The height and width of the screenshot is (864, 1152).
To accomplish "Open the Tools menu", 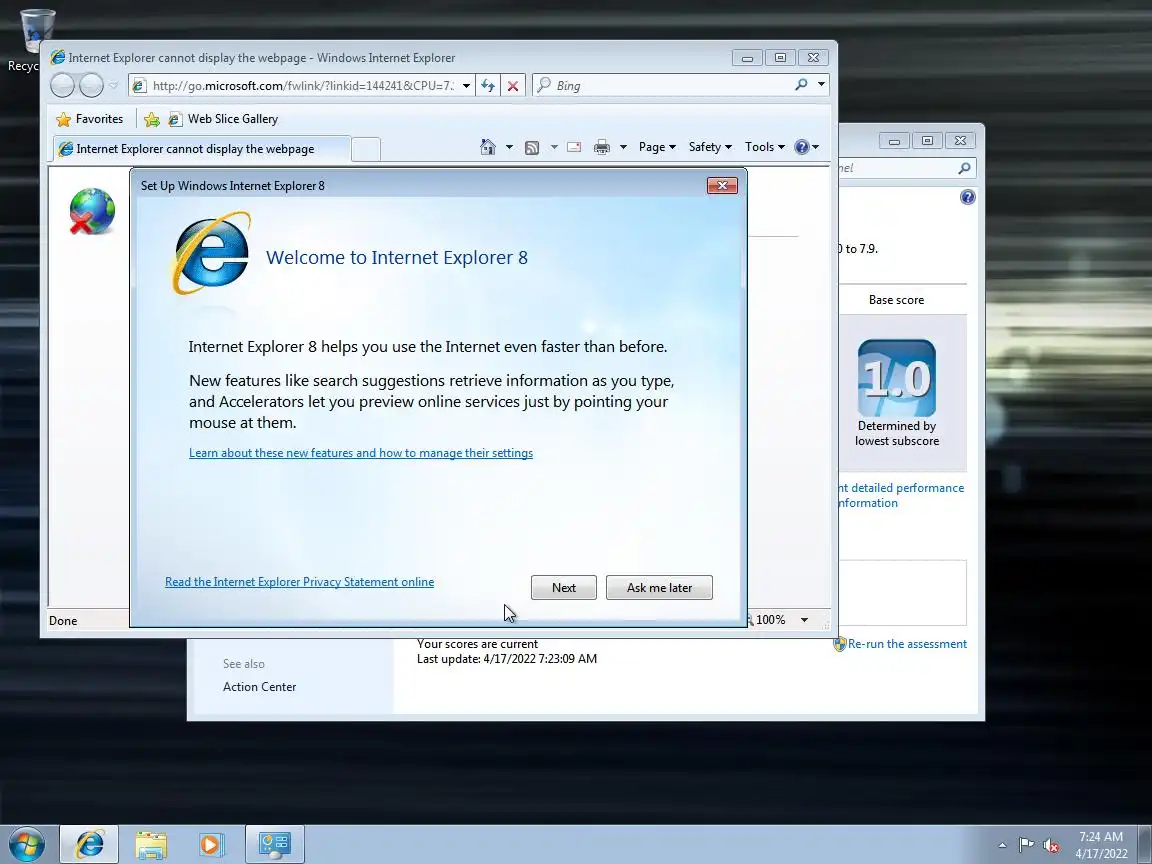I will coord(765,147).
